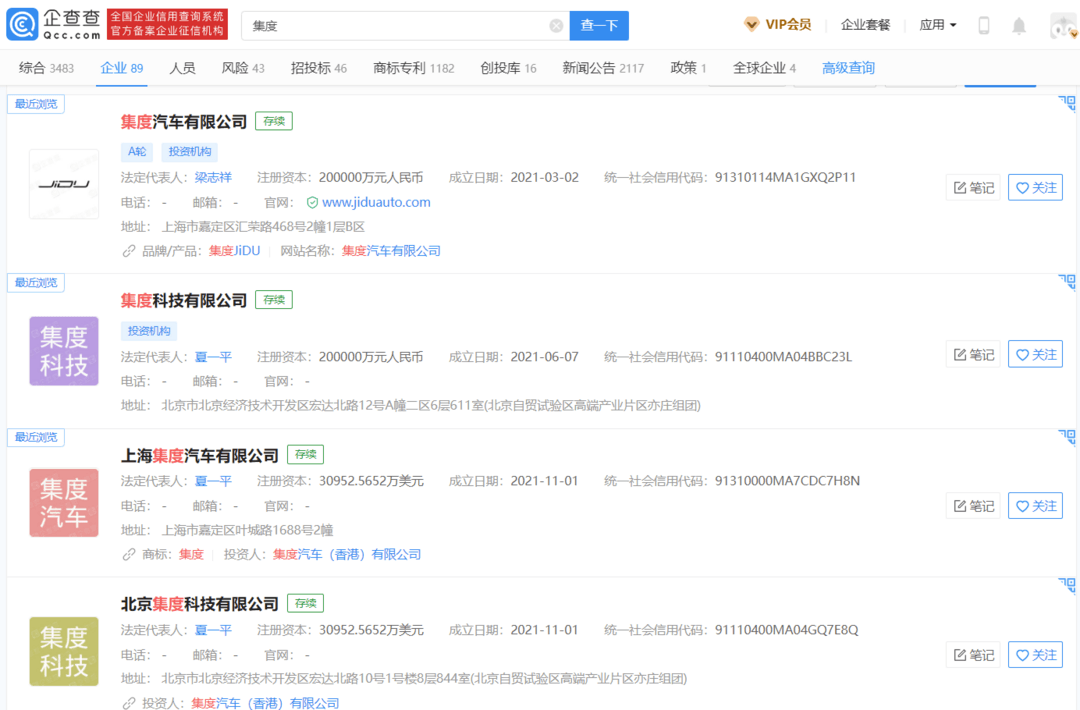The image size is (1080, 710).
Task: Click the olive 集度科技 logo
Action: tap(64, 651)
